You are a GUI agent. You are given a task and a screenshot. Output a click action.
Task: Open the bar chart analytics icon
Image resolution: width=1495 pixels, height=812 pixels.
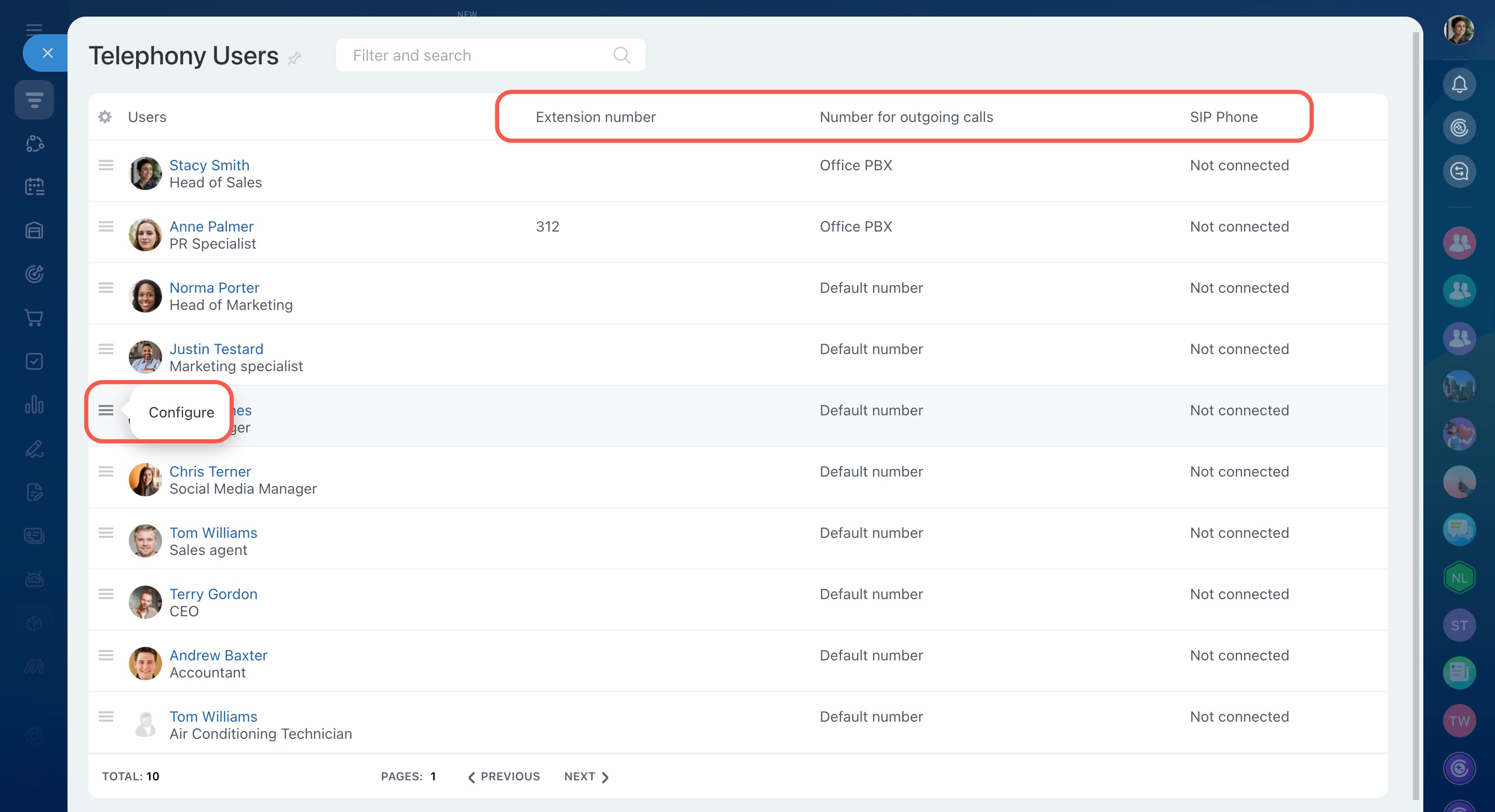[x=34, y=404]
